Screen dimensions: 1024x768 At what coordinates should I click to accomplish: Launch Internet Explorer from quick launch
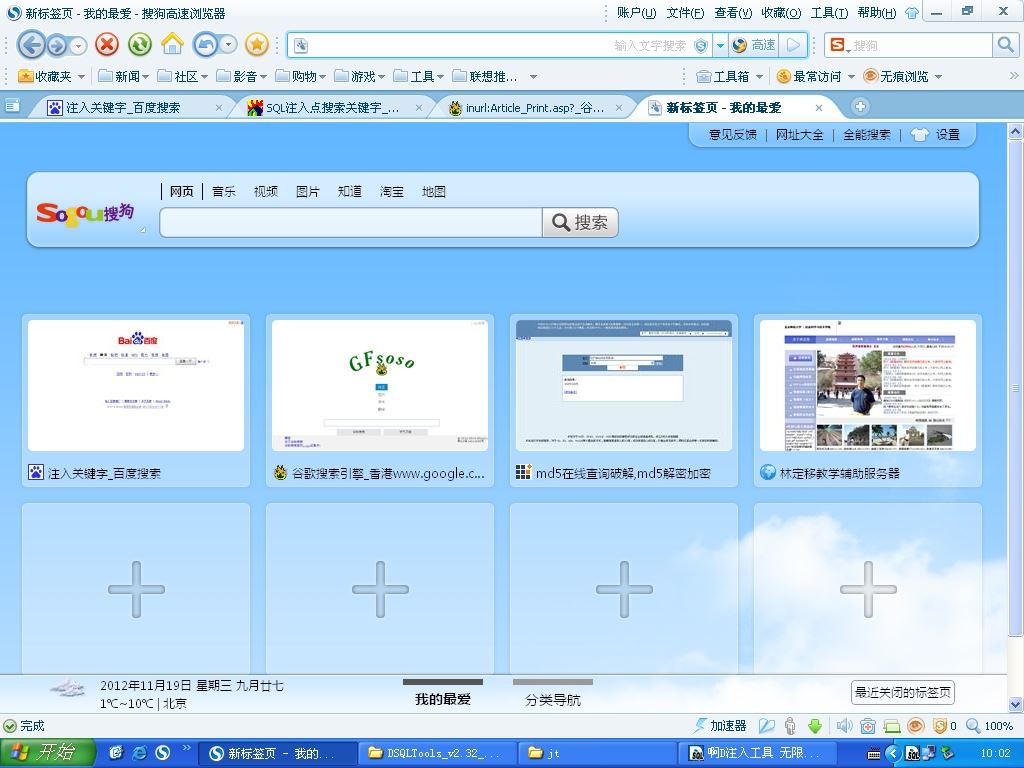pyautogui.click(x=140, y=753)
